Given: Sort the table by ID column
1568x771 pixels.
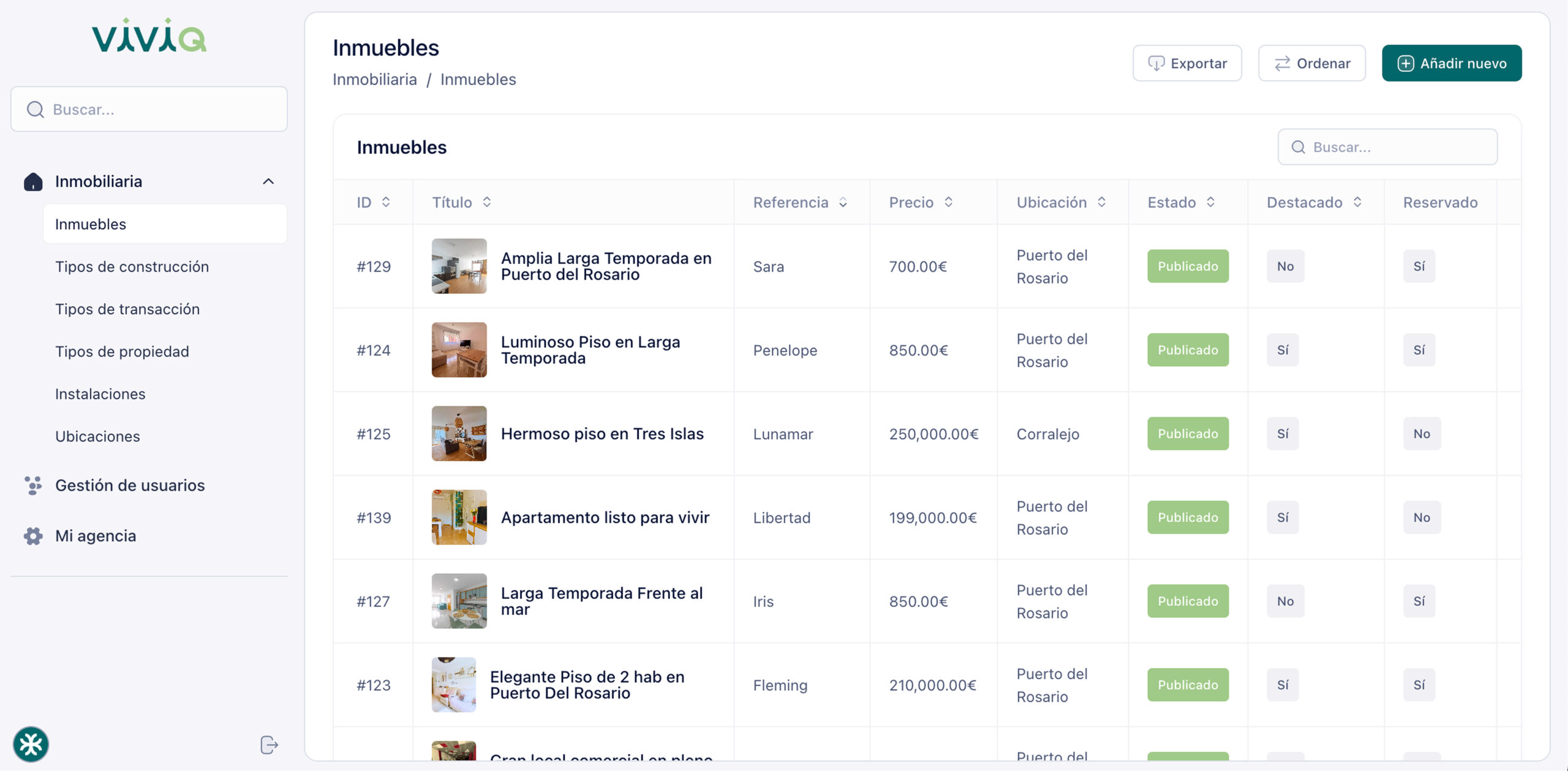Looking at the screenshot, I should pyautogui.click(x=386, y=202).
